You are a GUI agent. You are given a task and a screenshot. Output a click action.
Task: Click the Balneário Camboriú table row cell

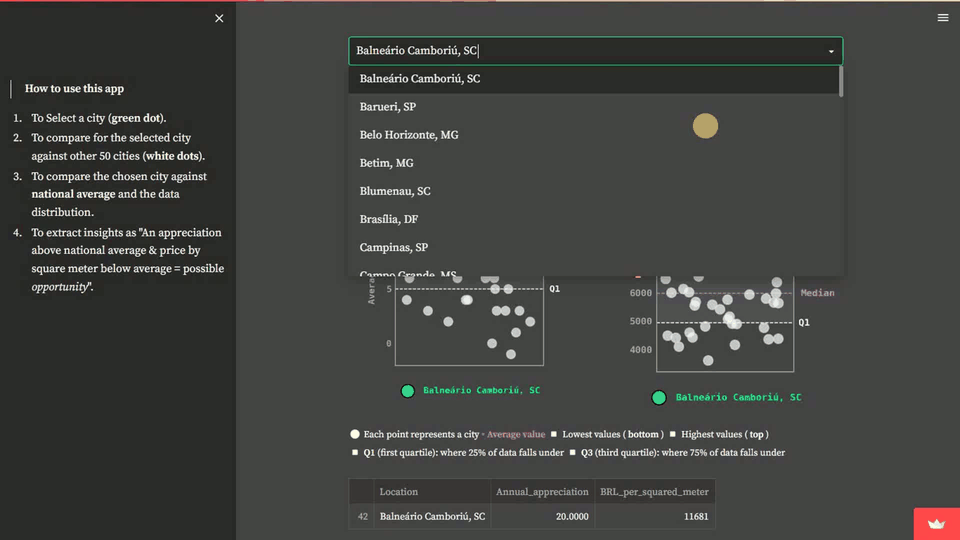tap(432, 517)
